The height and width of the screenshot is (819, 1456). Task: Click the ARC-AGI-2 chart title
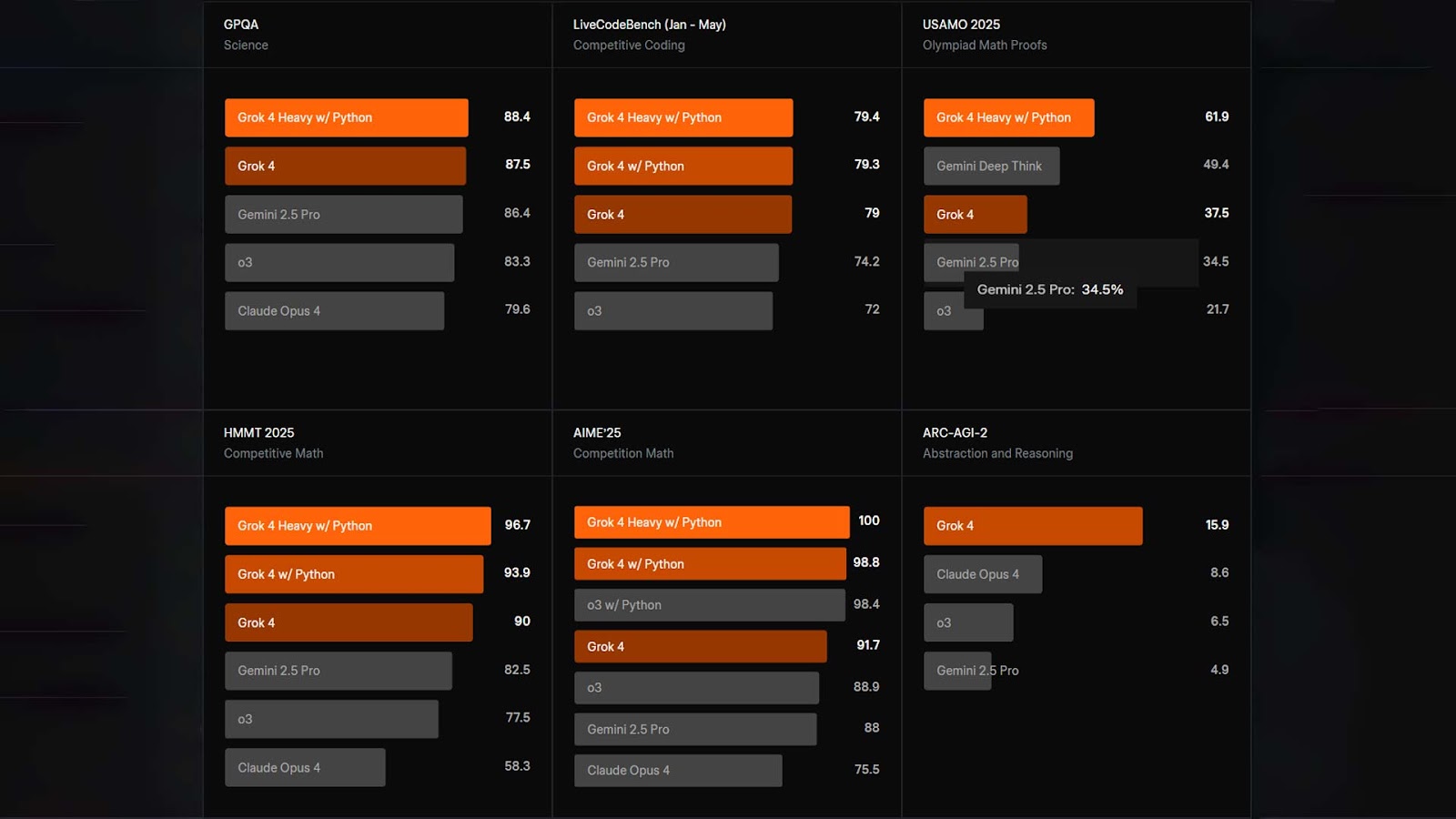pos(955,433)
